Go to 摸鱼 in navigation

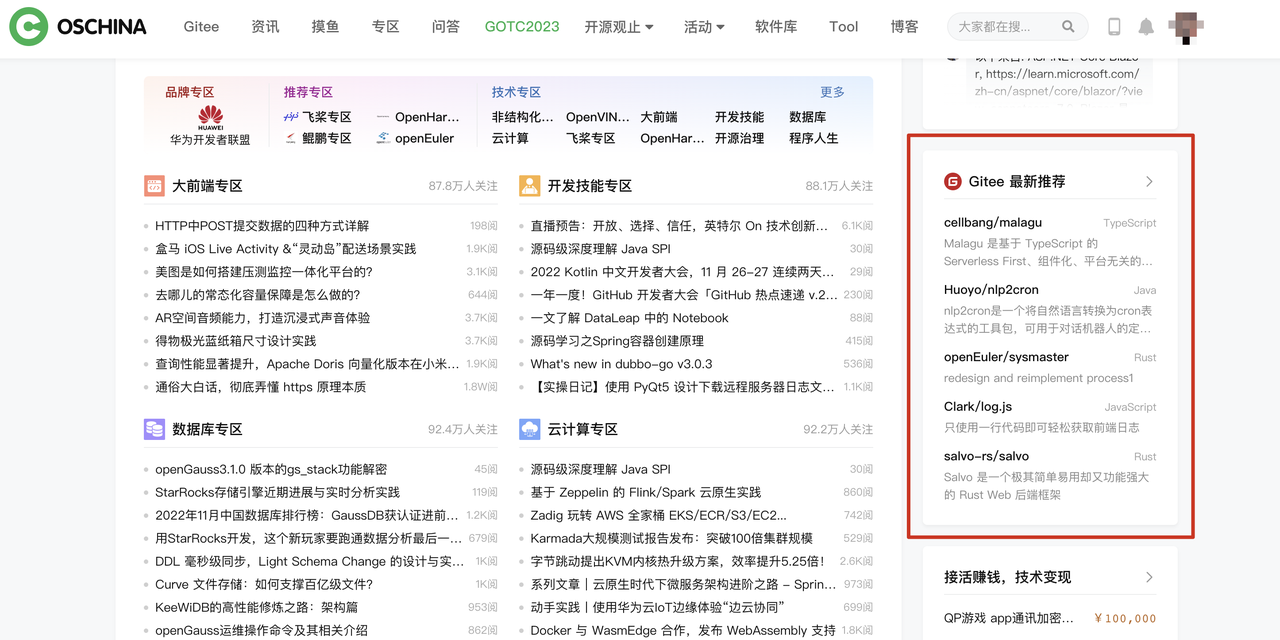325,27
